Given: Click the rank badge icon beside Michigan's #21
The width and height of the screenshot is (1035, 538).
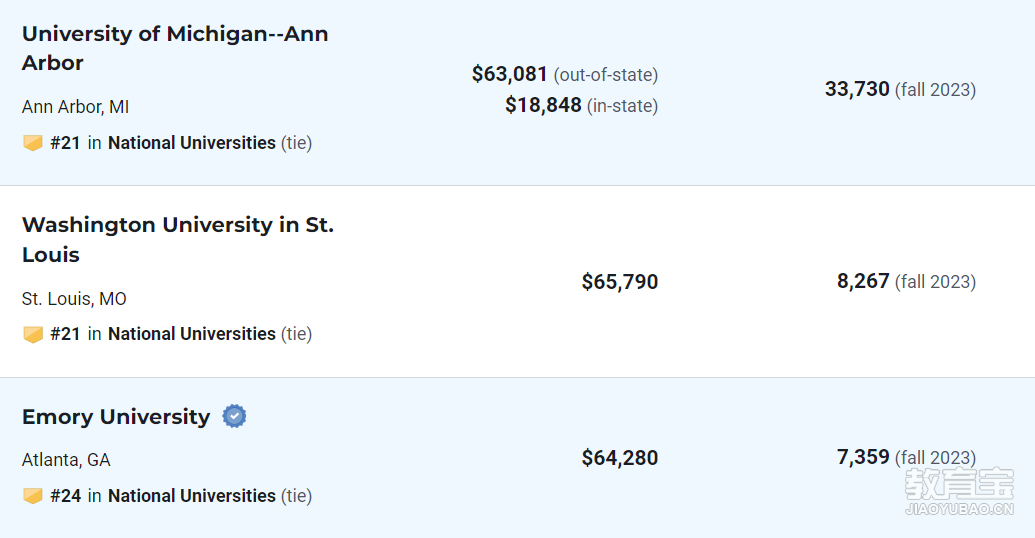Looking at the screenshot, I should click(x=33, y=143).
